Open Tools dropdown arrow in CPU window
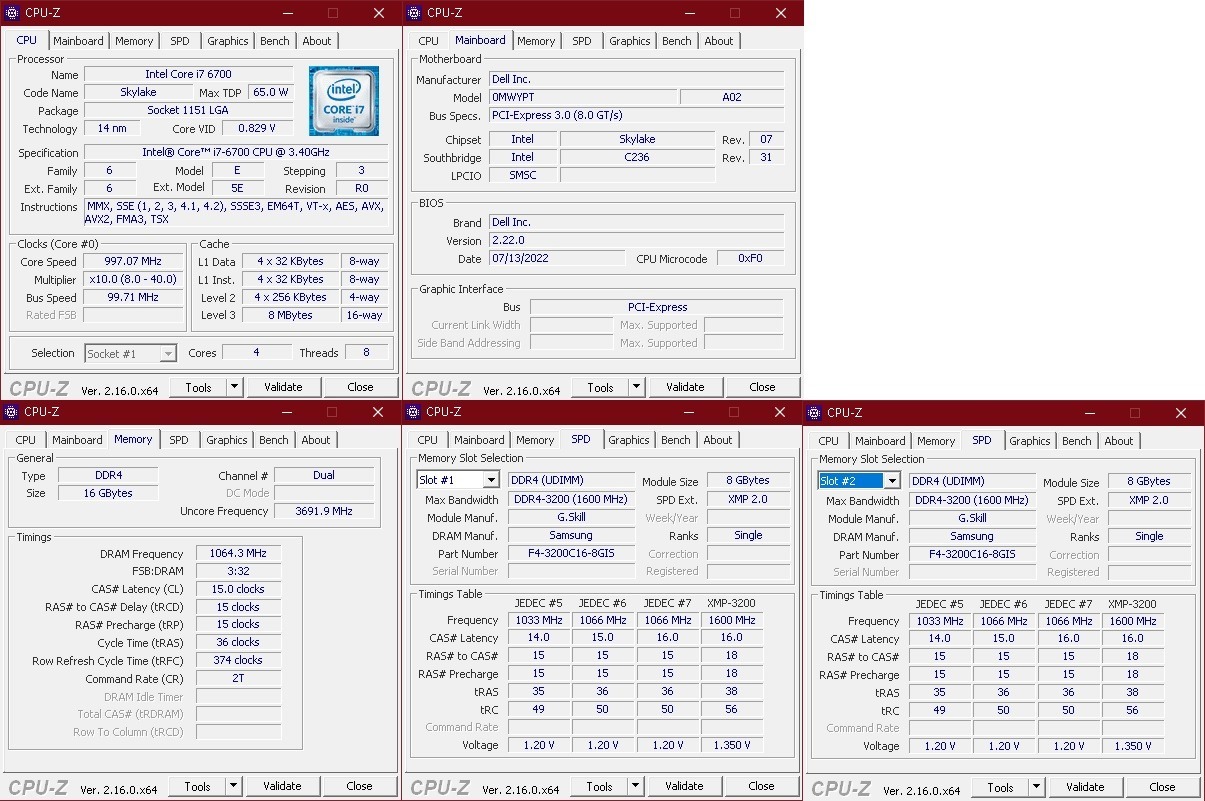The height and width of the screenshot is (801, 1205). click(x=235, y=387)
